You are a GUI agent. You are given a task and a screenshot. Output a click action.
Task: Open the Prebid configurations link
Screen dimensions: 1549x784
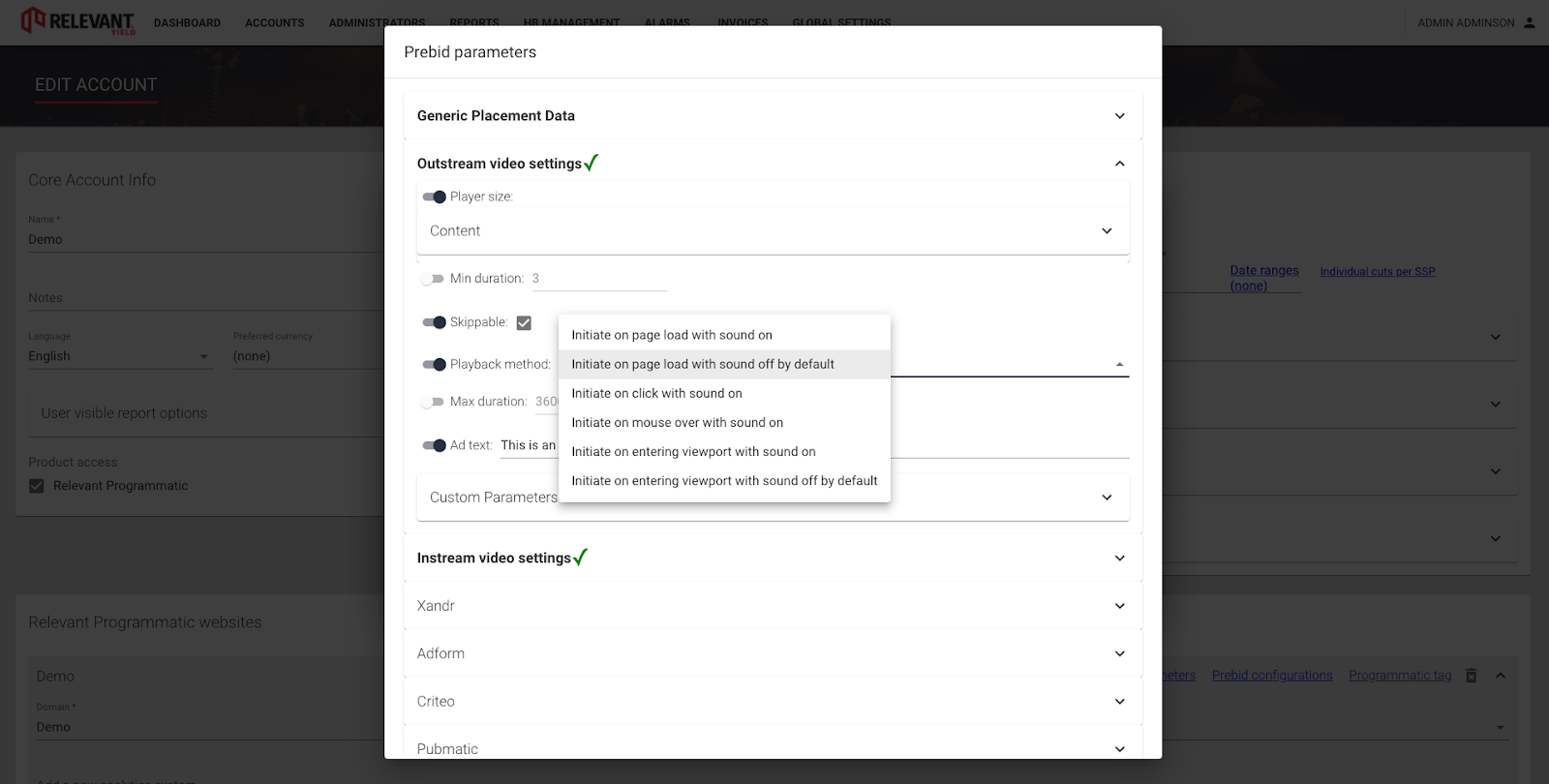[x=1271, y=676]
